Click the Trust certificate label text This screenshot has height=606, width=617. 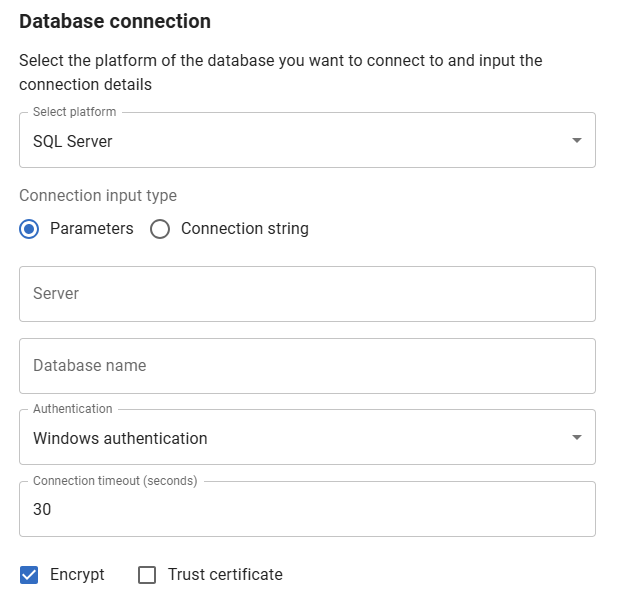coord(225,575)
